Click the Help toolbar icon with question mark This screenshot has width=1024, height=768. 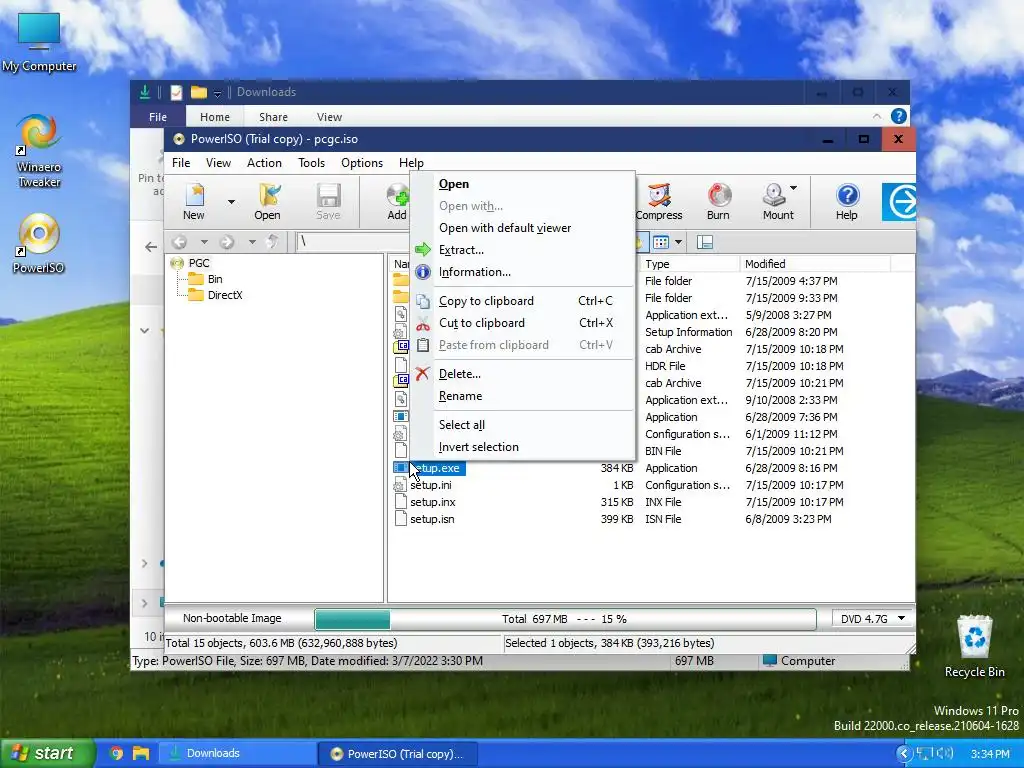(x=846, y=201)
